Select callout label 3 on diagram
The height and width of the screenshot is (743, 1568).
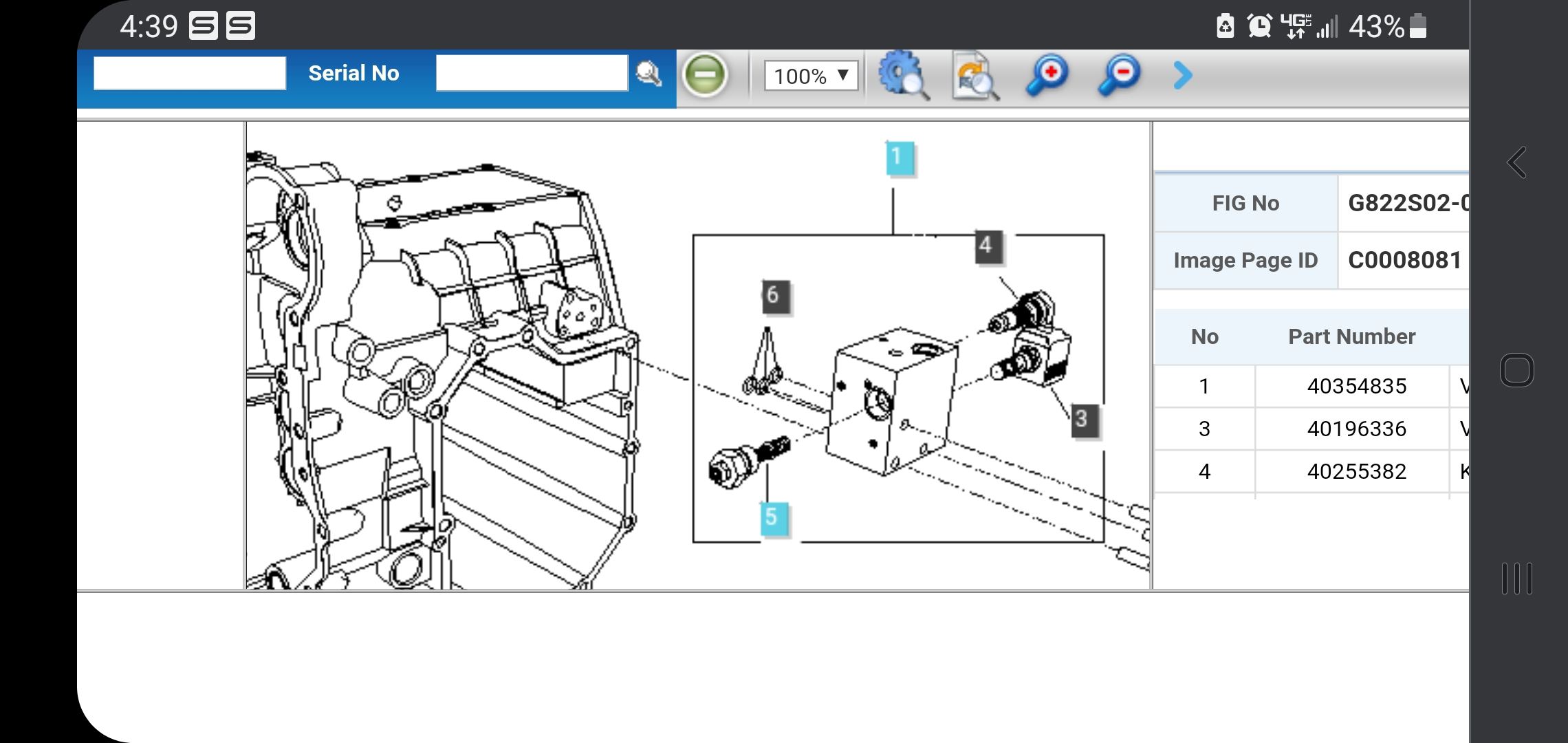pos(1084,420)
